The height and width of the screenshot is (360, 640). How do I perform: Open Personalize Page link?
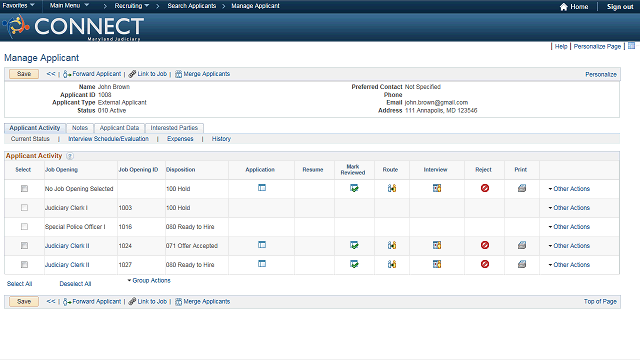click(x=597, y=47)
